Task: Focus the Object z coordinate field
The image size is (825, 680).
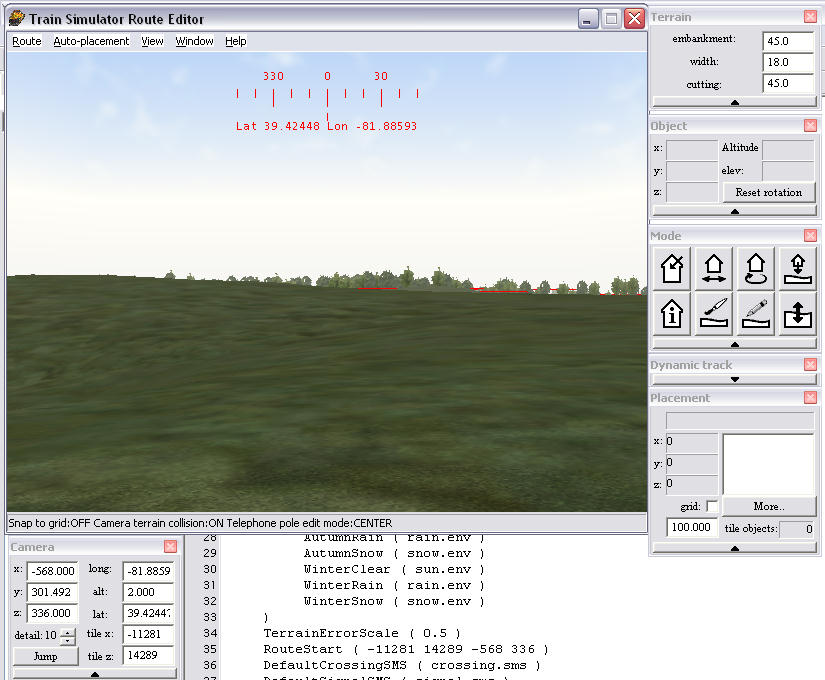Action: (692, 192)
